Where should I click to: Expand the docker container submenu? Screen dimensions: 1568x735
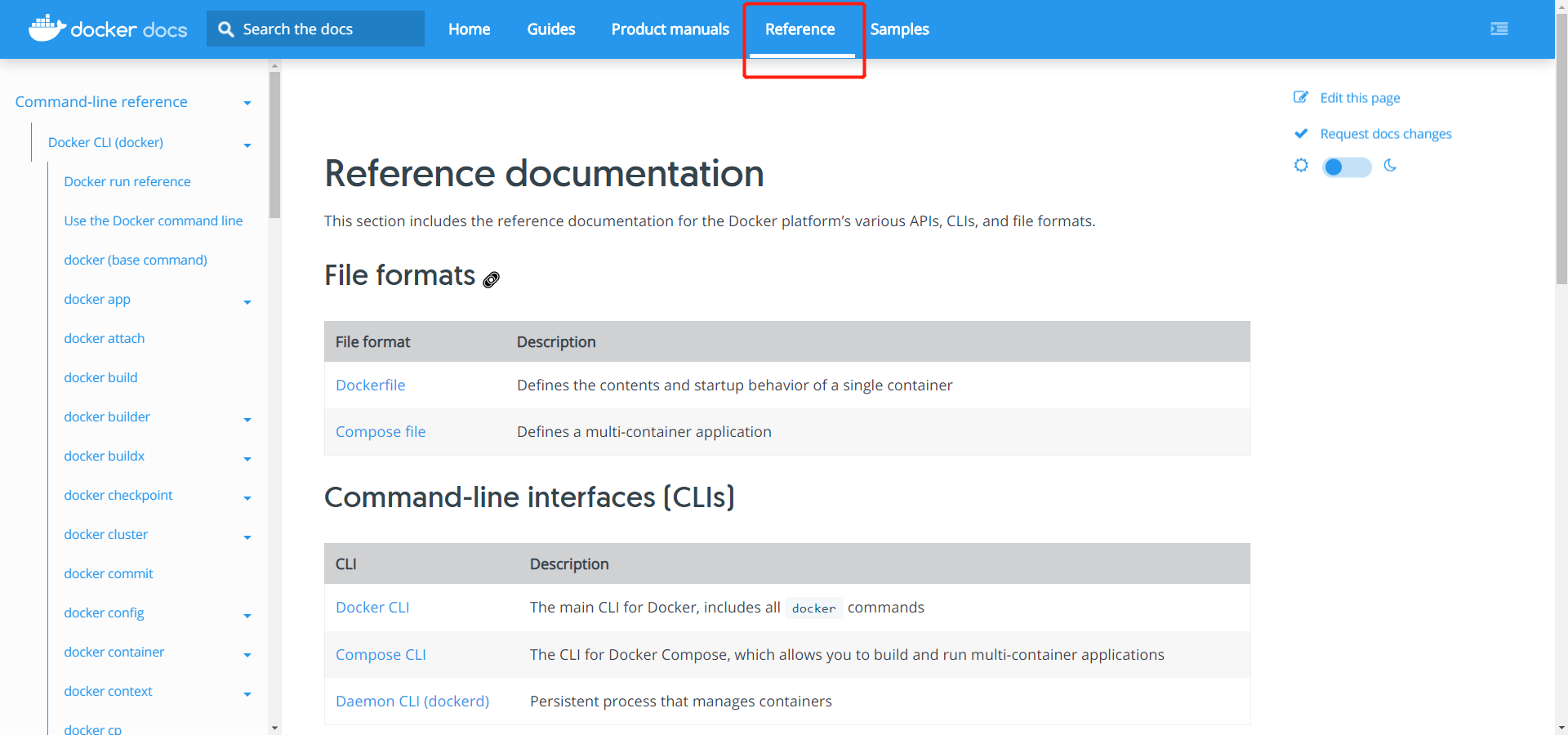pos(247,655)
